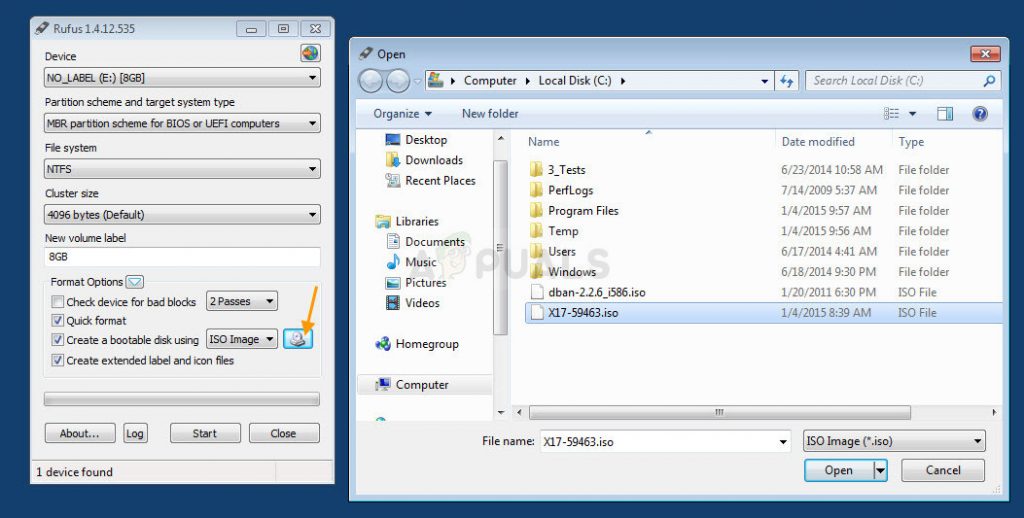Enable Check device for bad blocks

coord(57,302)
